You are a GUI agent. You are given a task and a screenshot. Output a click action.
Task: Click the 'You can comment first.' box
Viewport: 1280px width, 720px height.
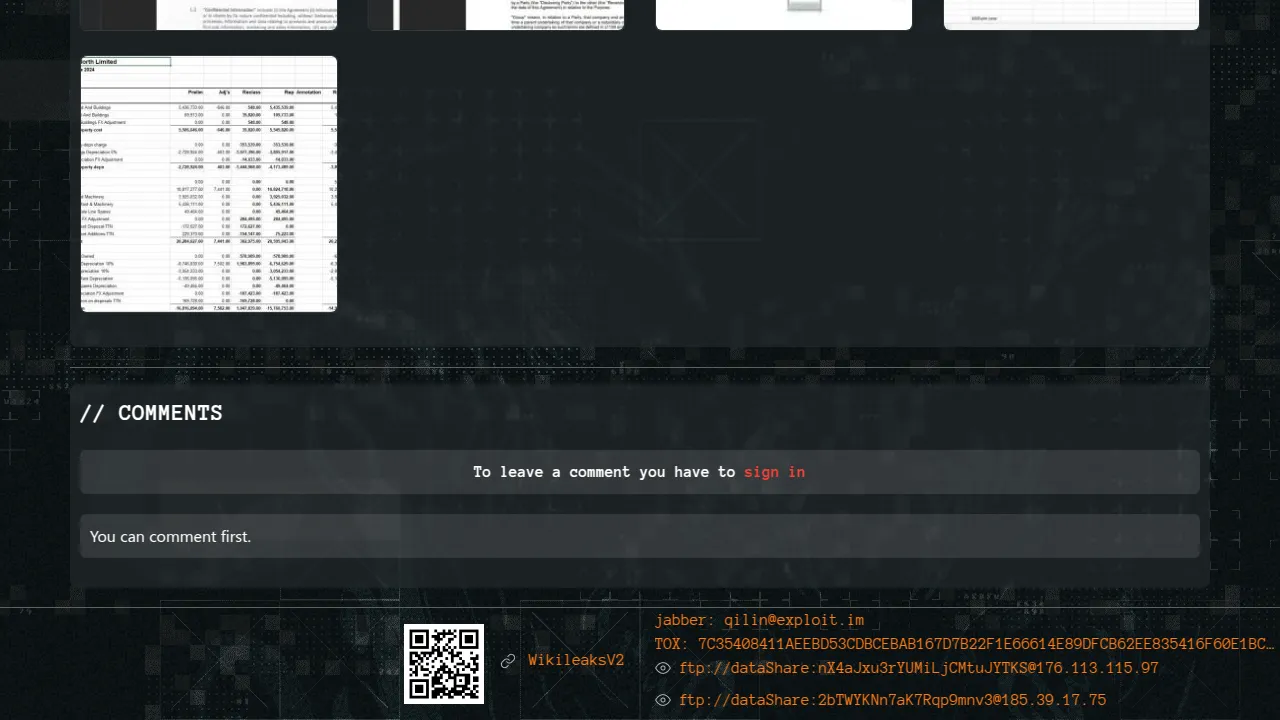pyautogui.click(x=640, y=536)
